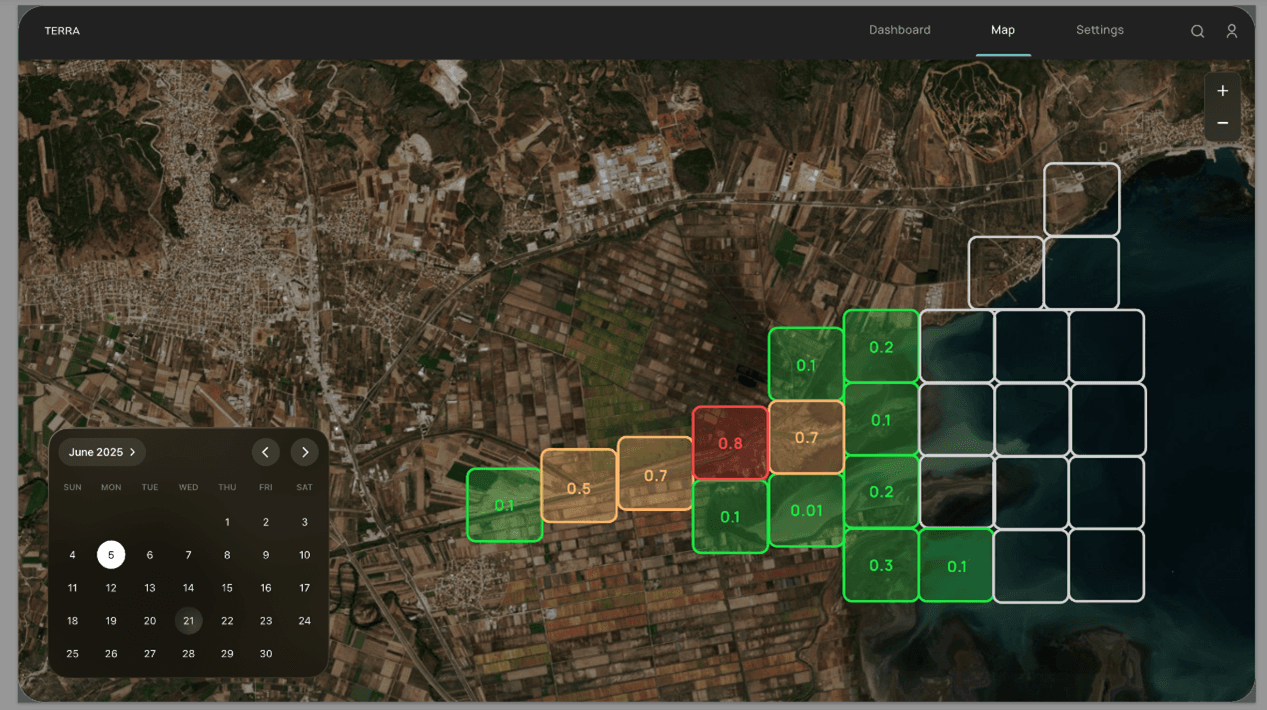Pick June 5 on the calendar

point(111,555)
